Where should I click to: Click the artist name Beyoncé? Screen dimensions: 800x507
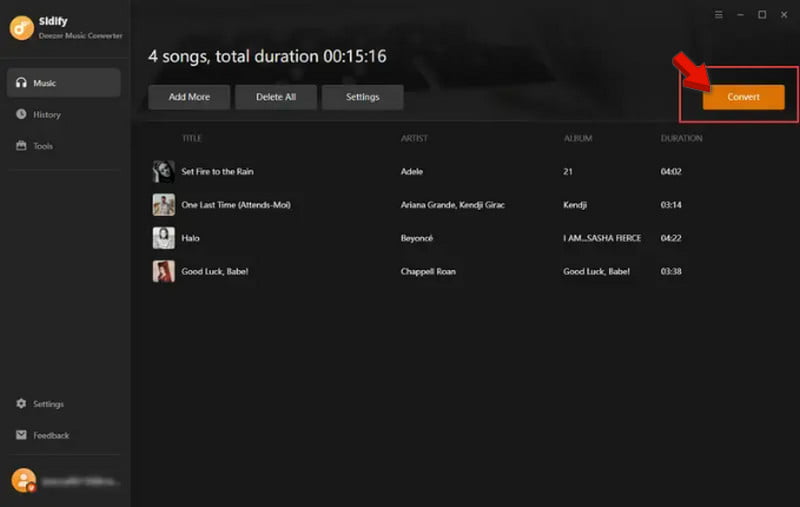(x=417, y=238)
